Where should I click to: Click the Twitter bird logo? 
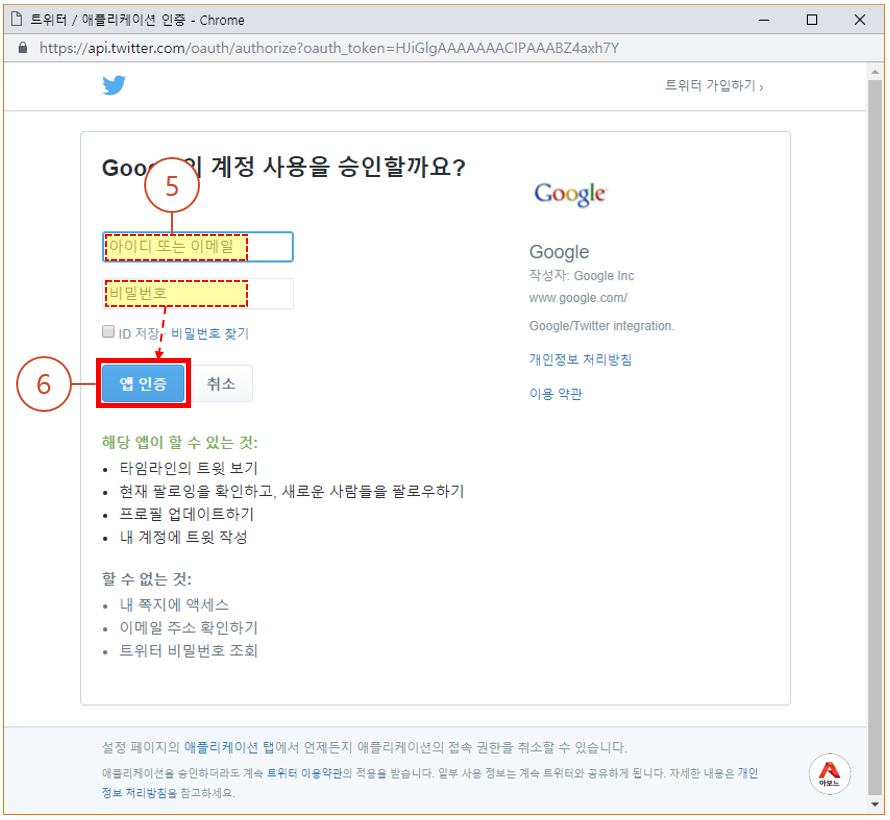click(114, 85)
